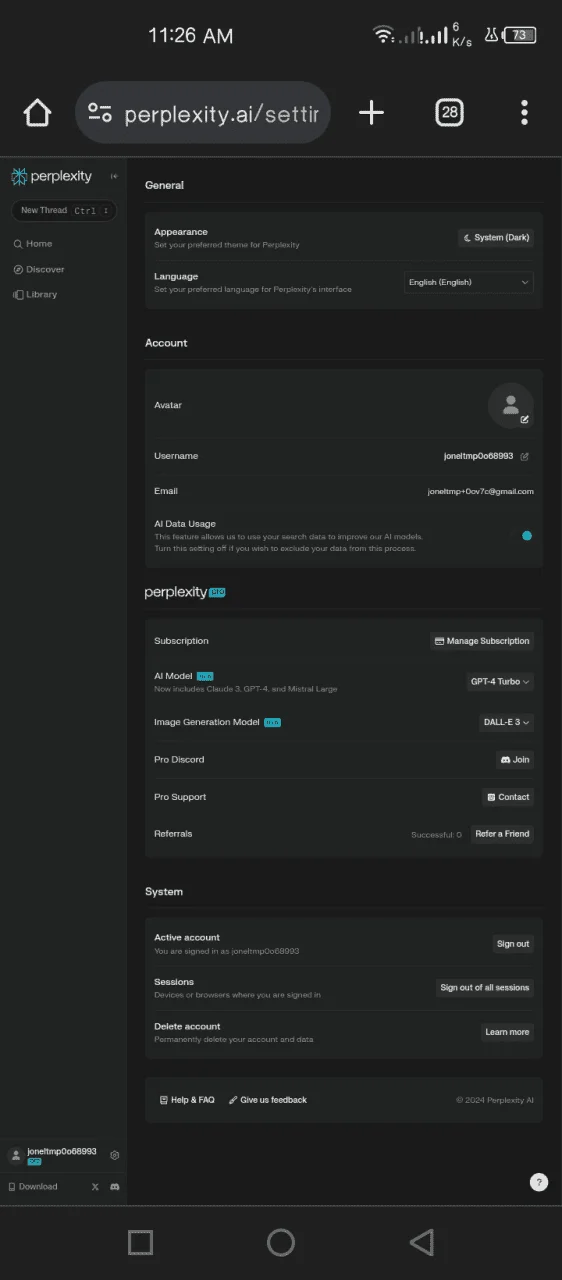Open the browser three-dot overflow menu
The height and width of the screenshot is (1280, 562).
coord(524,113)
